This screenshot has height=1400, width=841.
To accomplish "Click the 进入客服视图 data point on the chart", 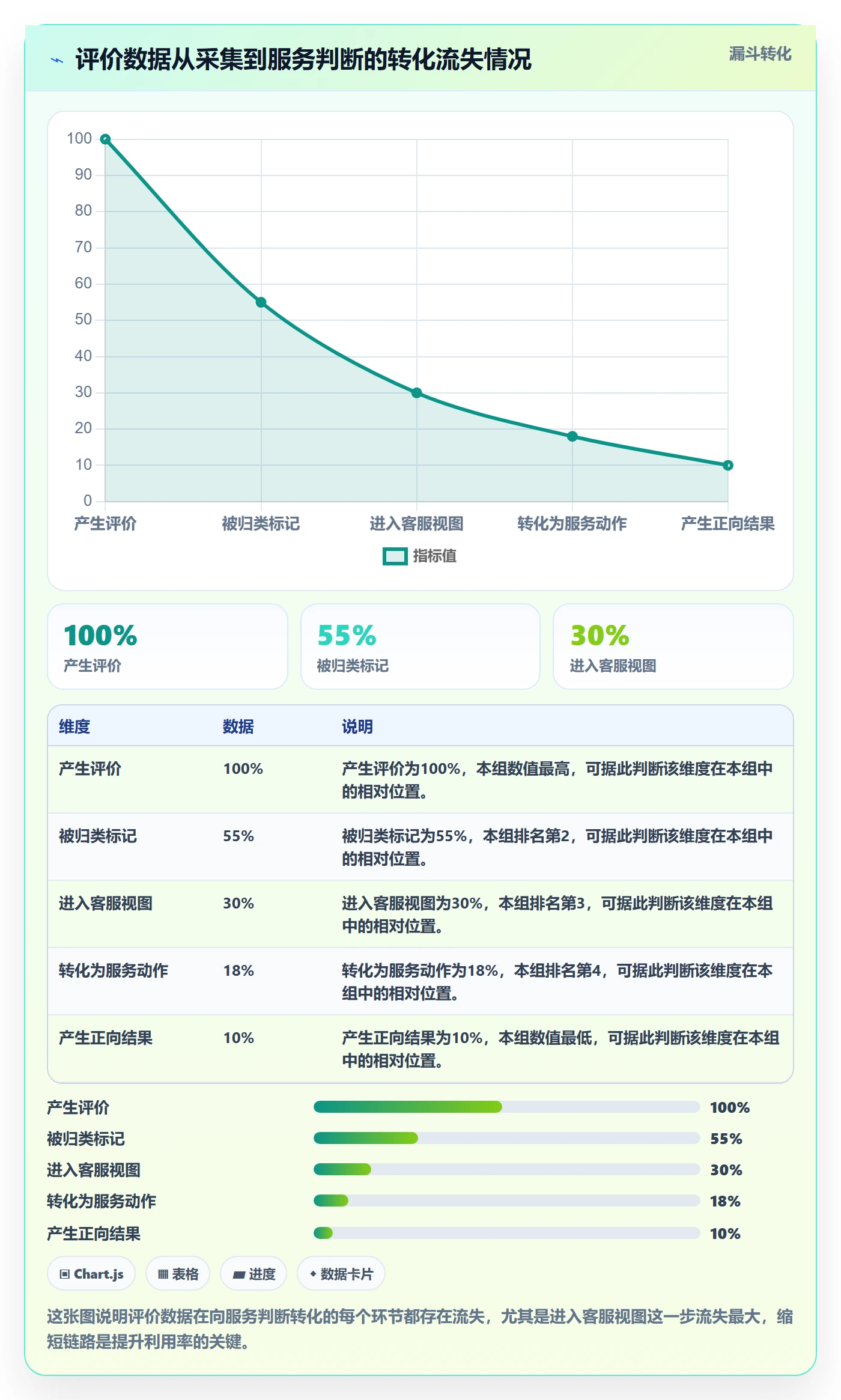I will (417, 393).
